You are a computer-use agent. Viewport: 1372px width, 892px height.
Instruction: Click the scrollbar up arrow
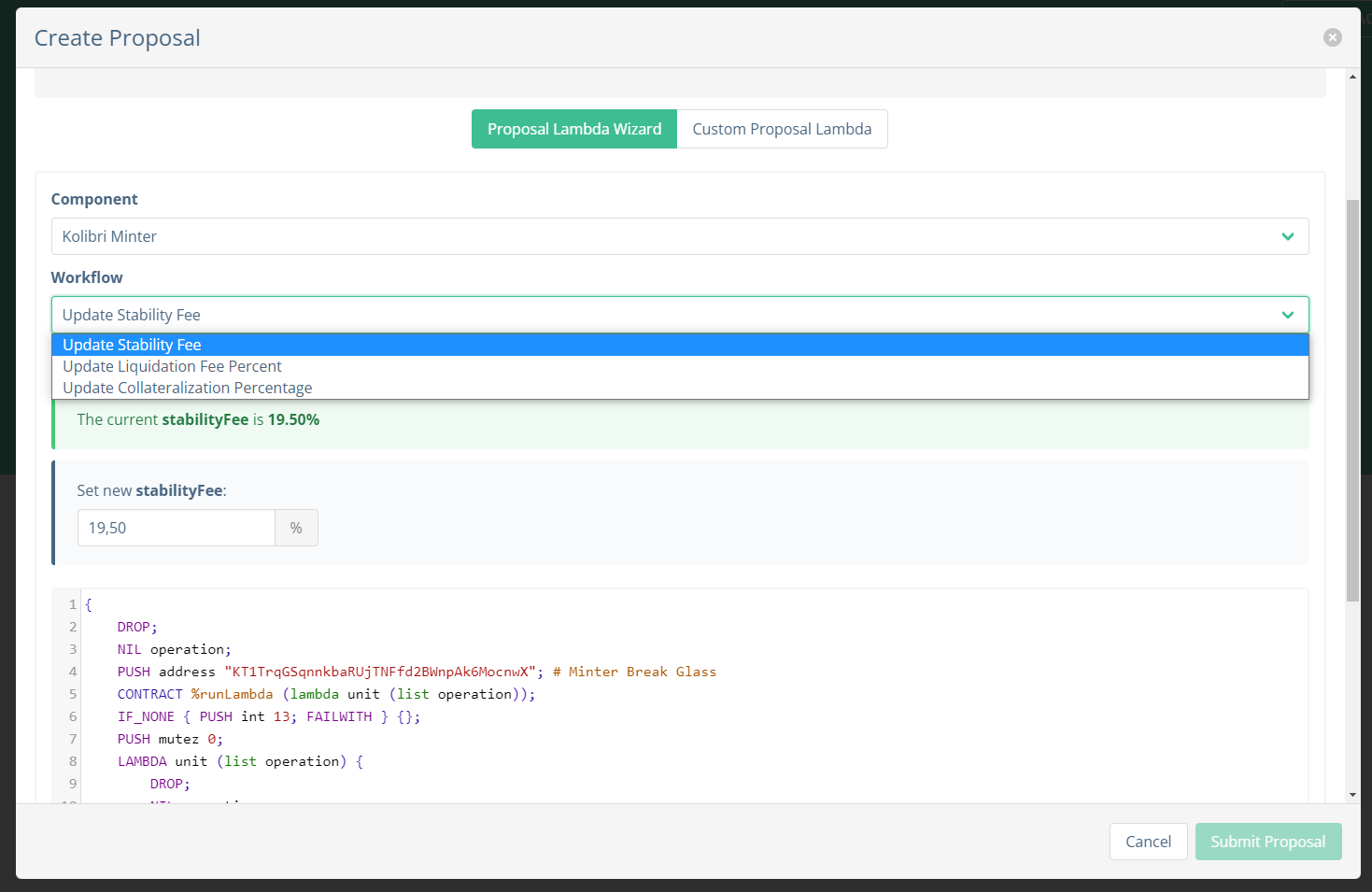point(1352,77)
